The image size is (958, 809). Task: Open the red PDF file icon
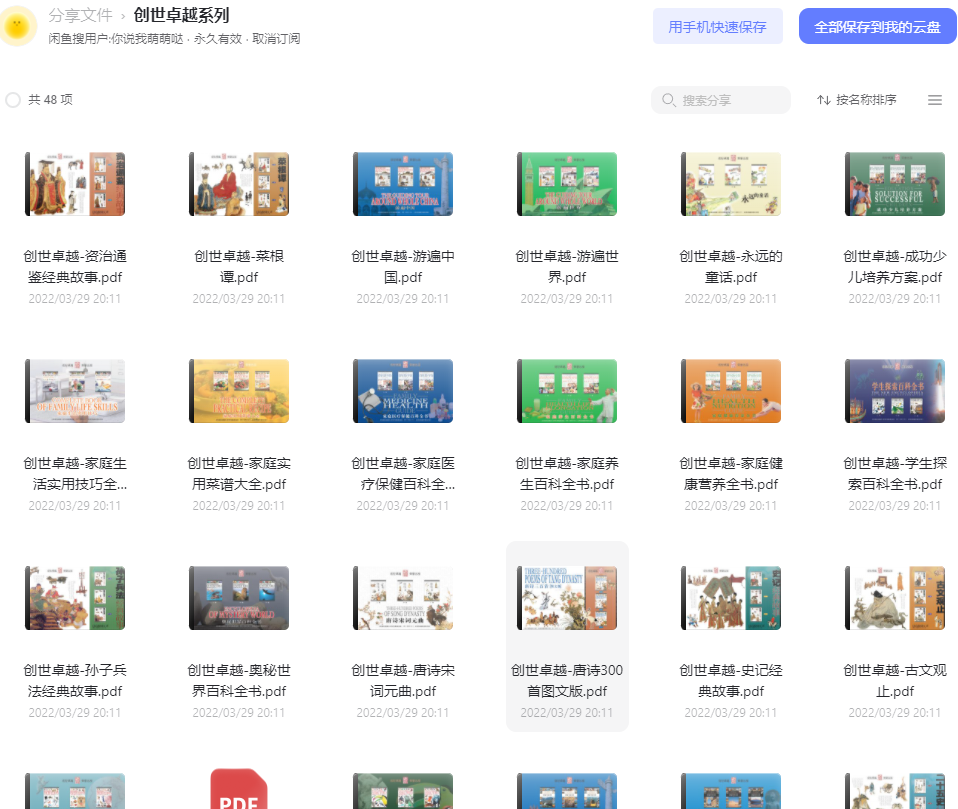pyautogui.click(x=239, y=789)
